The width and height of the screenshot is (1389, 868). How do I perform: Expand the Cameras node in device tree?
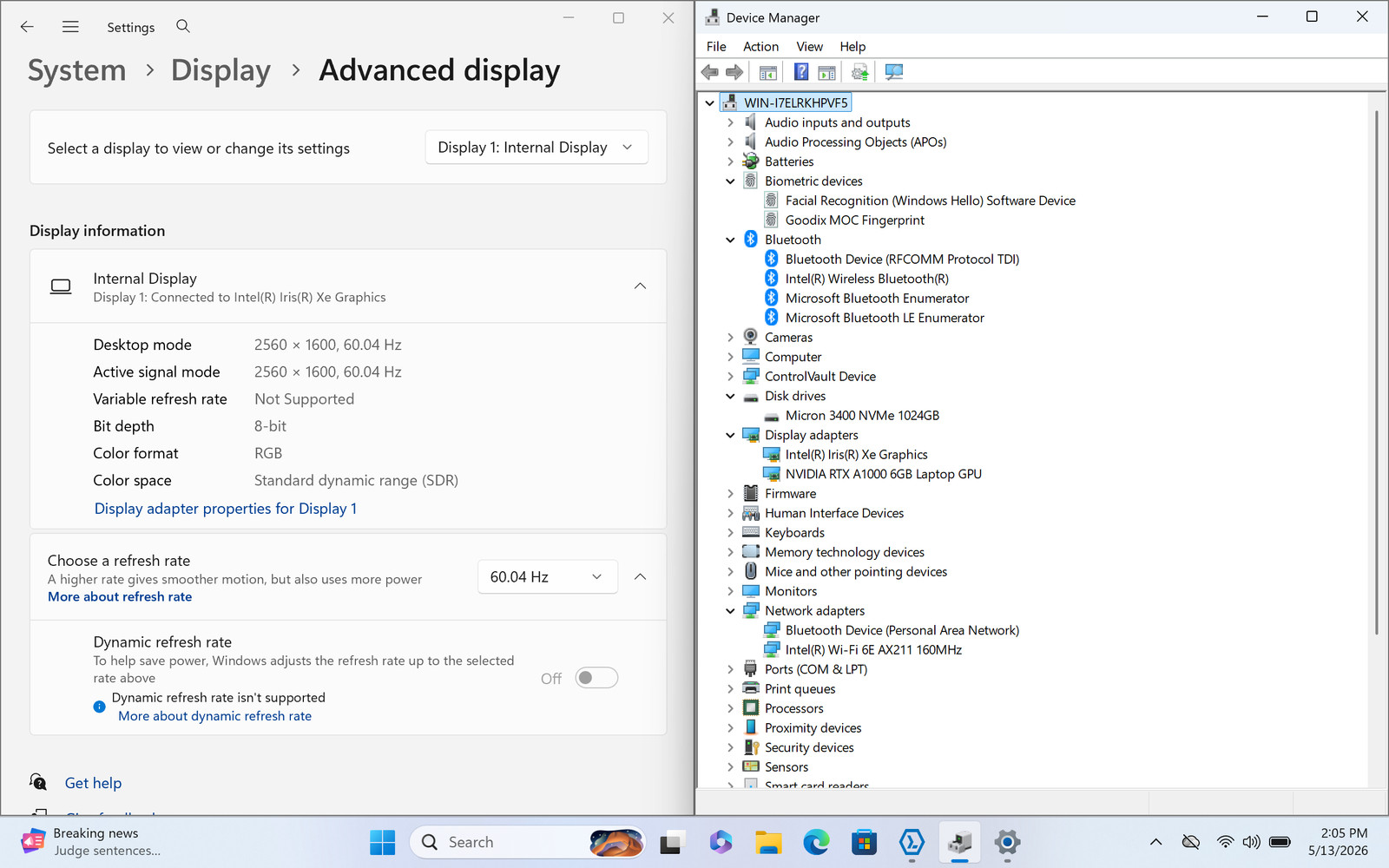(730, 338)
